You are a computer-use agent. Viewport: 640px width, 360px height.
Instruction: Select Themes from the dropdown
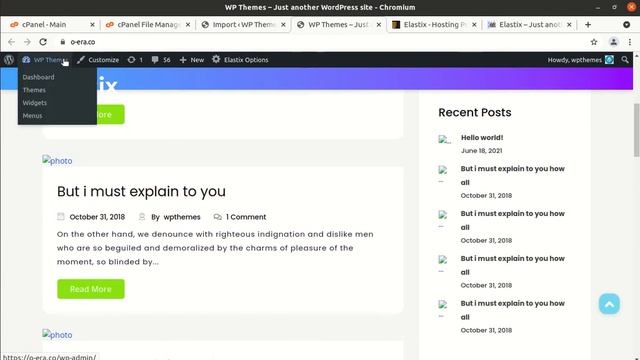point(34,90)
